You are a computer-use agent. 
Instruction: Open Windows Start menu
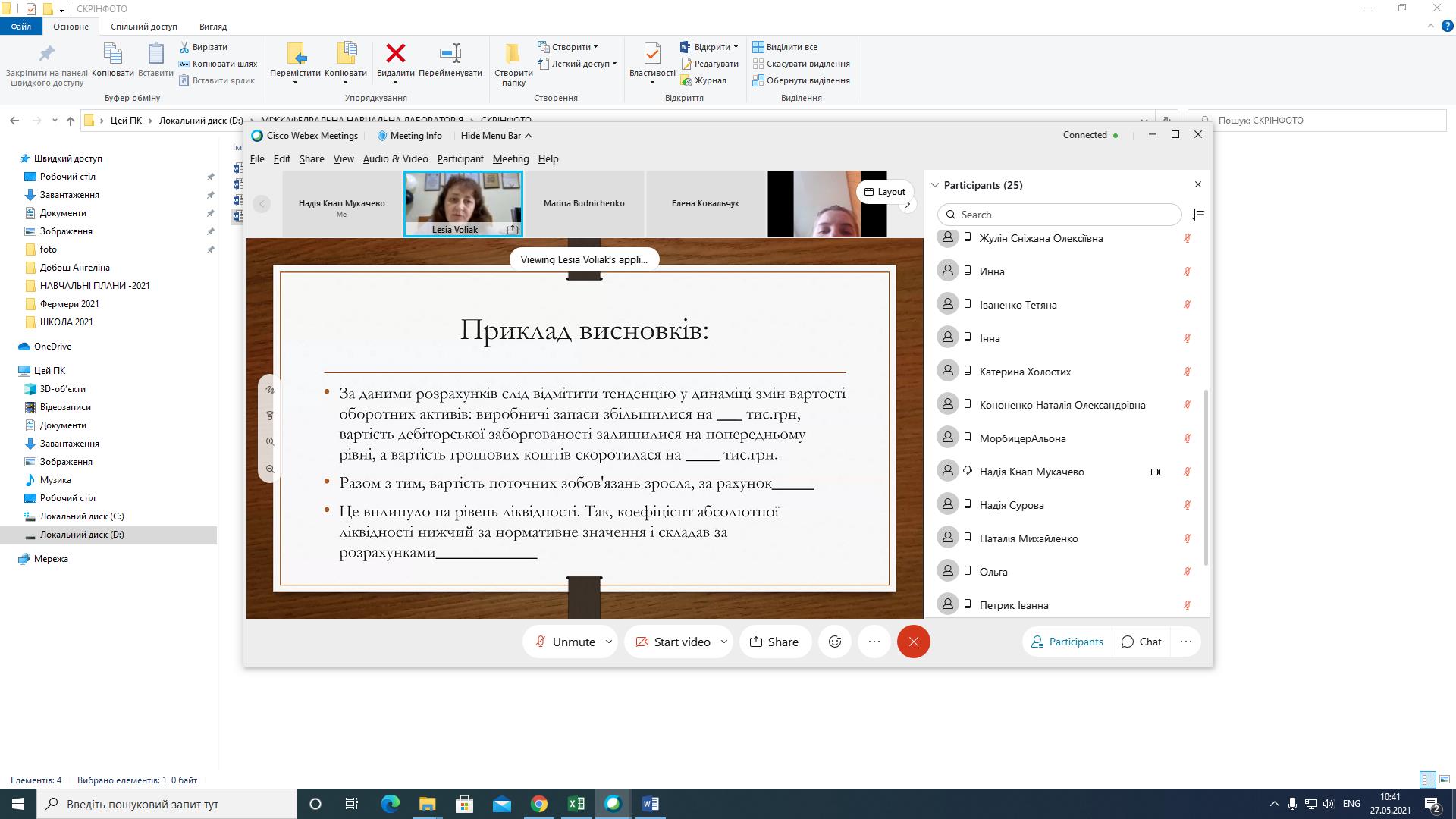18,804
